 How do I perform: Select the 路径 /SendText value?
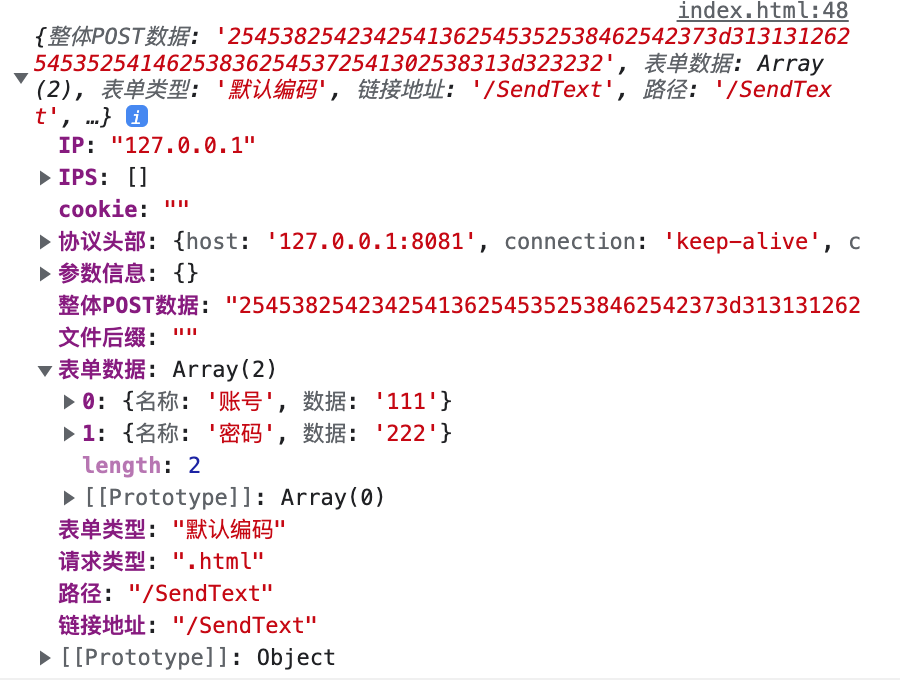[x=200, y=594]
